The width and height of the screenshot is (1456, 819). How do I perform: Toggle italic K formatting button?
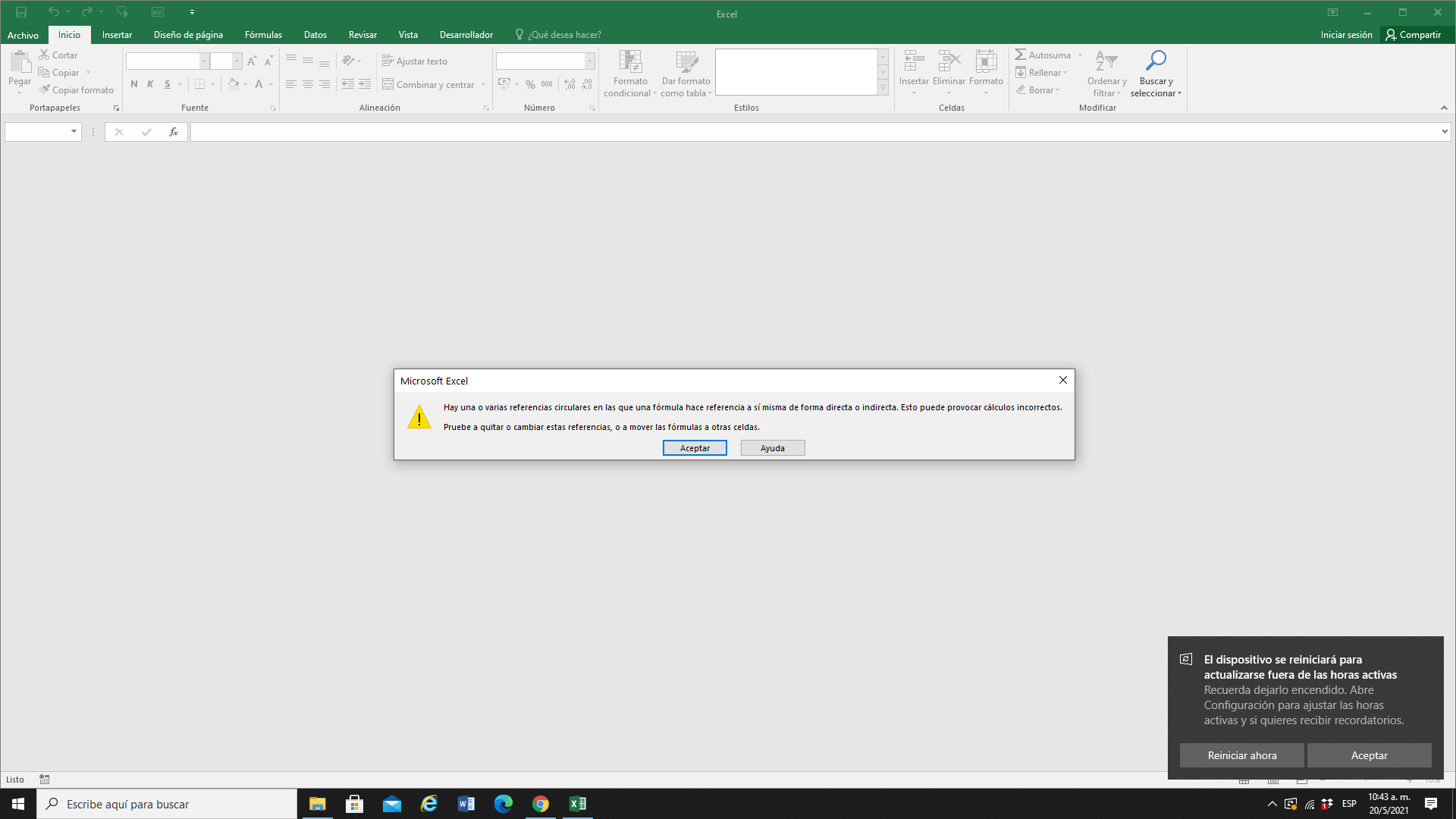pos(150,84)
